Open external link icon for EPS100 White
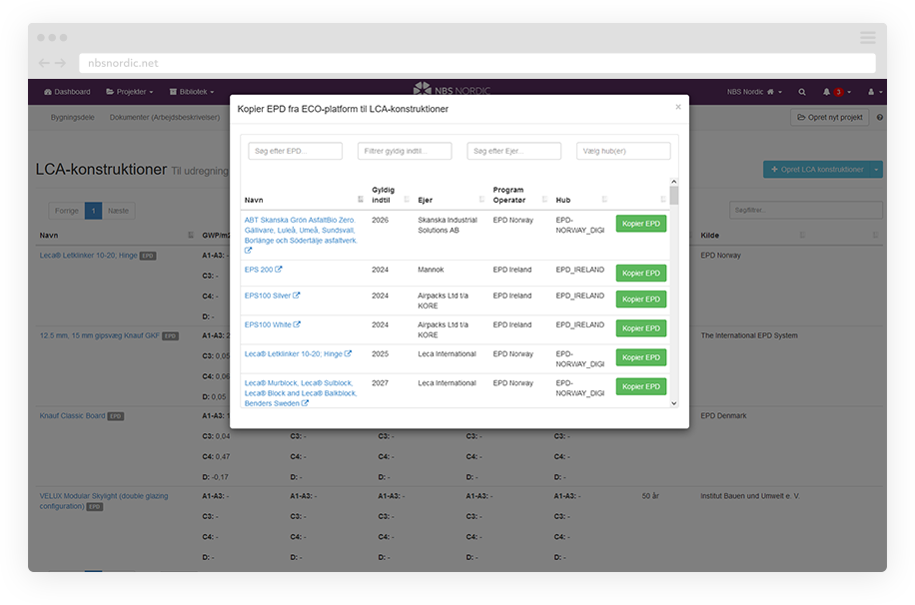Image resolution: width=915 pixels, height=605 pixels. tap(297, 324)
